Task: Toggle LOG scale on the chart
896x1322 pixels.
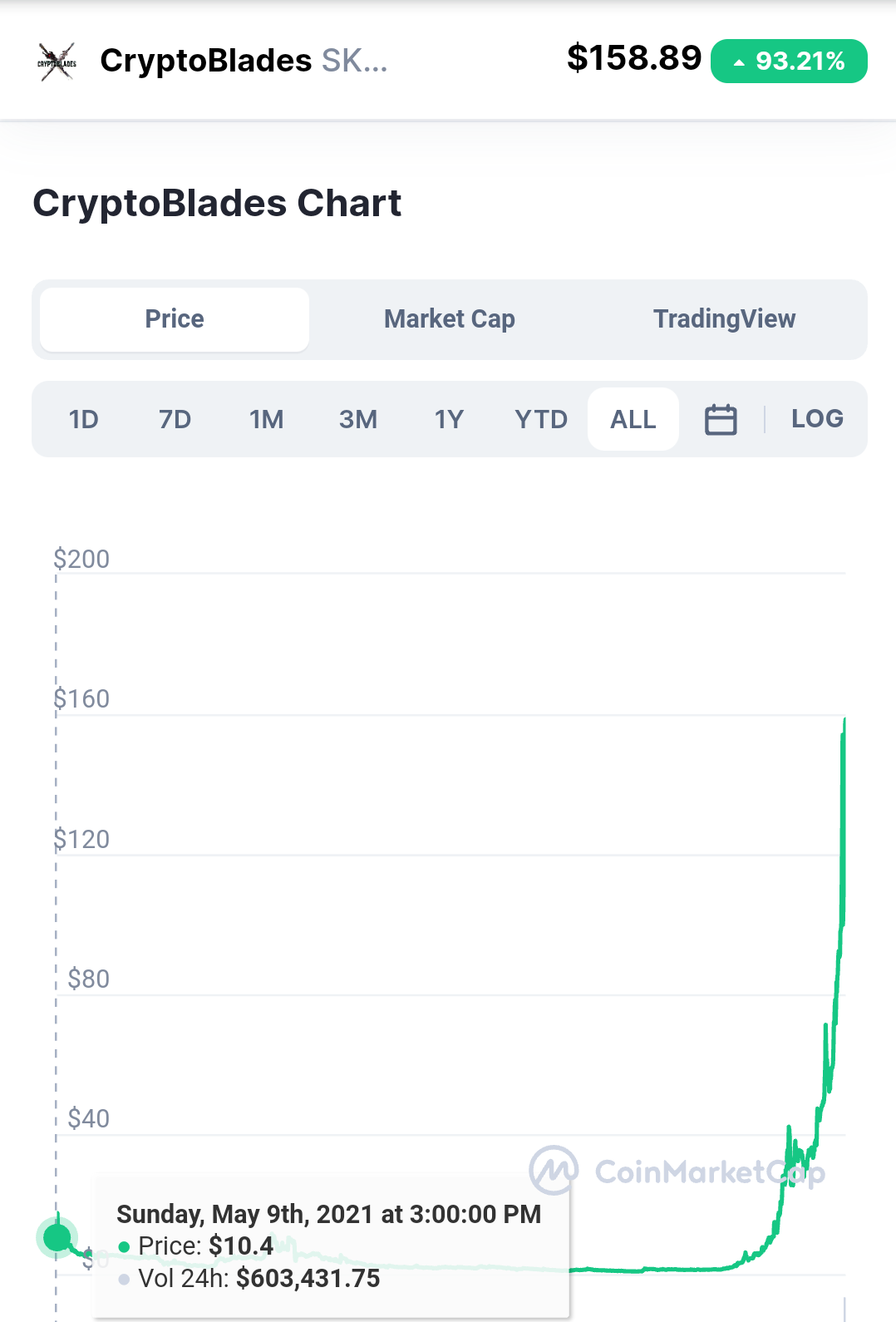Action: click(x=817, y=418)
